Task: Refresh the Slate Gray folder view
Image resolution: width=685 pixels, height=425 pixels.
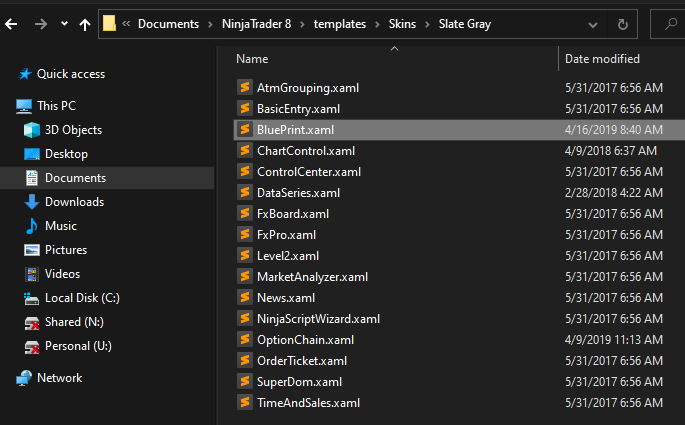Action: pyautogui.click(x=623, y=23)
